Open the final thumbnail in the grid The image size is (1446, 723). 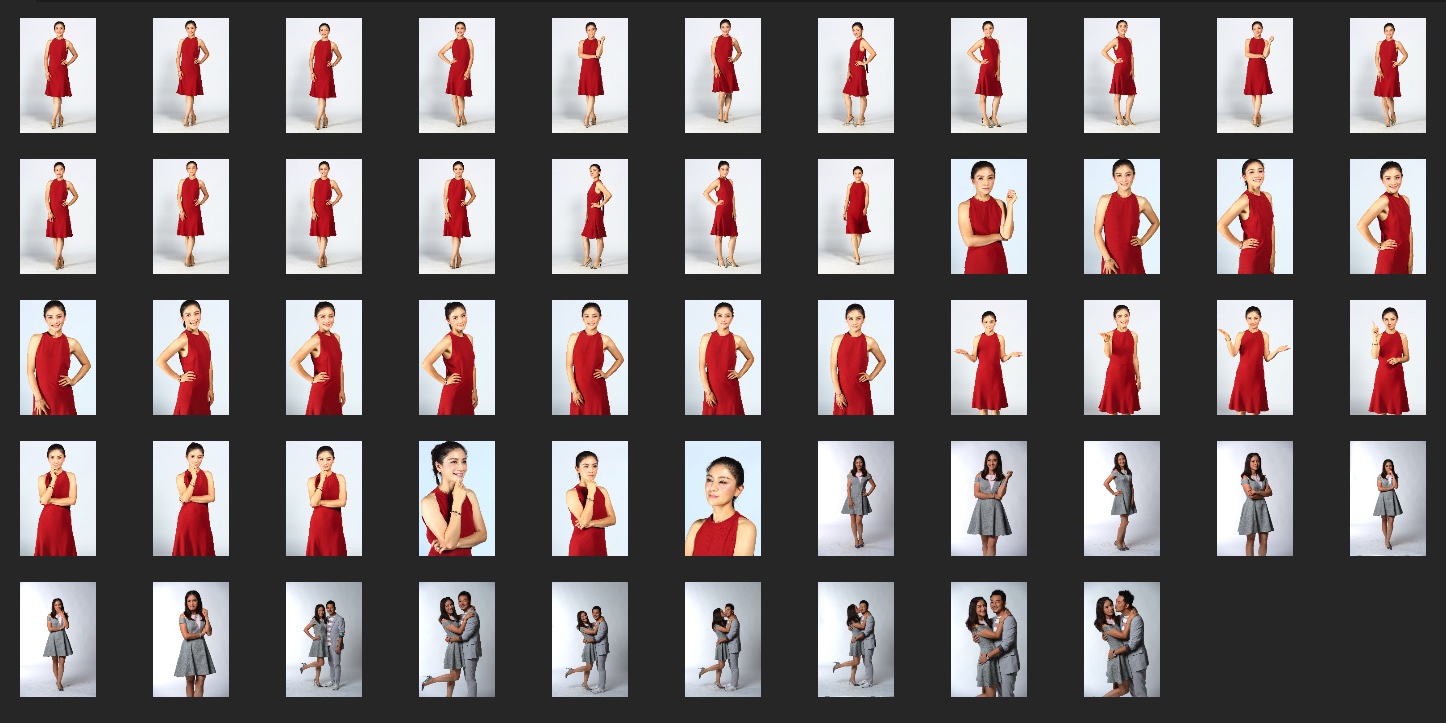tap(1121, 640)
